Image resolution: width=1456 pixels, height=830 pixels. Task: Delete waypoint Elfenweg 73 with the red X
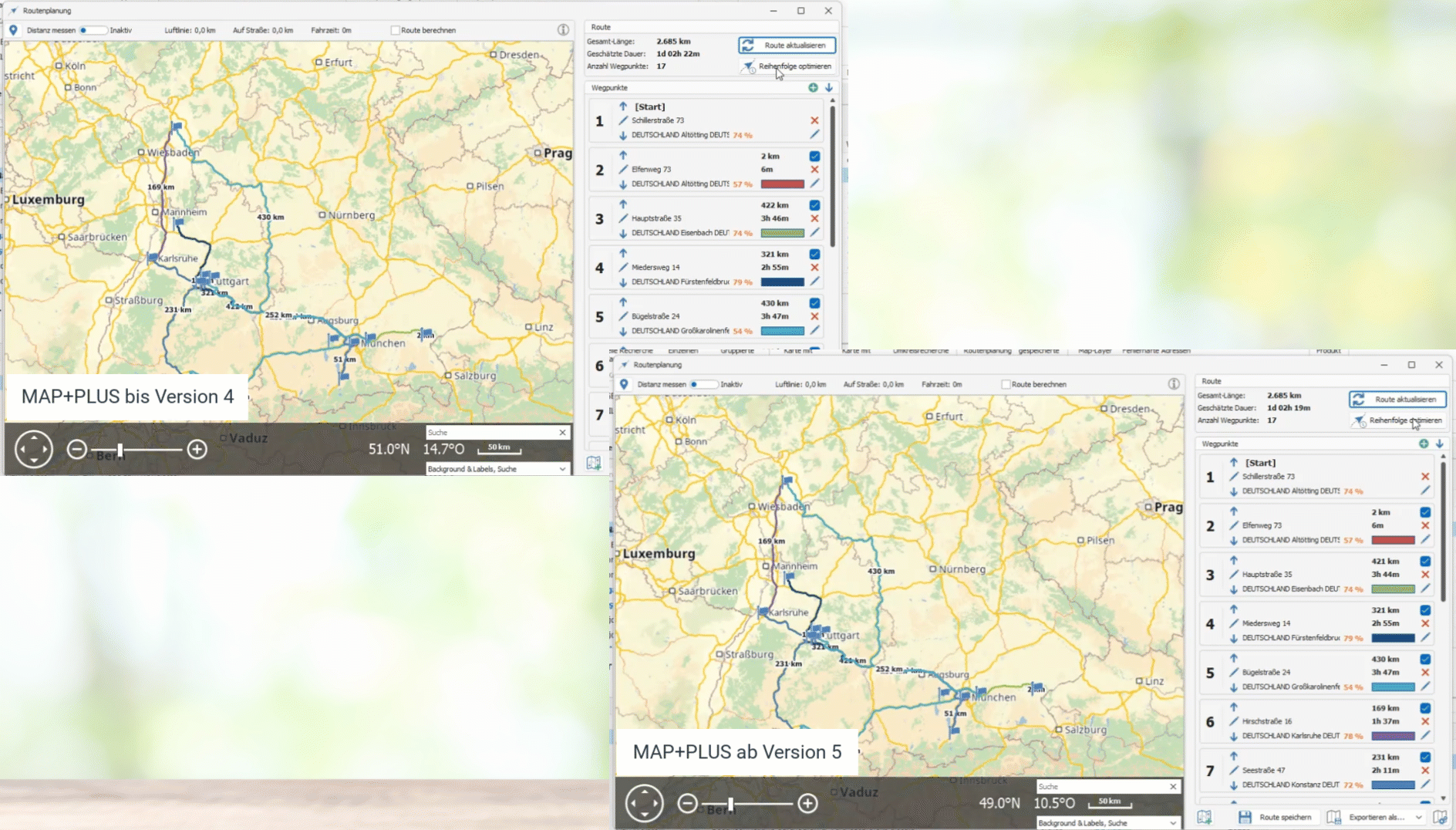coord(815,169)
